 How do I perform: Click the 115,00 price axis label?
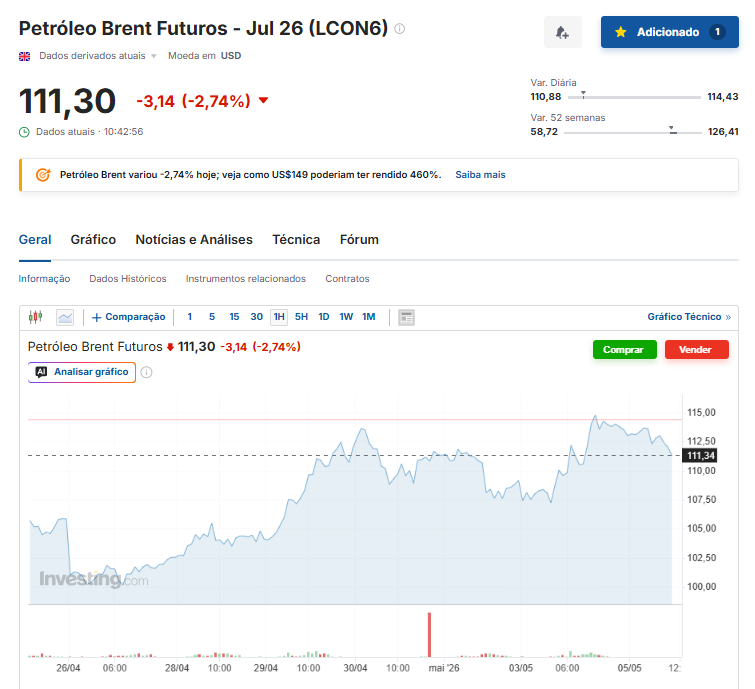click(701, 413)
